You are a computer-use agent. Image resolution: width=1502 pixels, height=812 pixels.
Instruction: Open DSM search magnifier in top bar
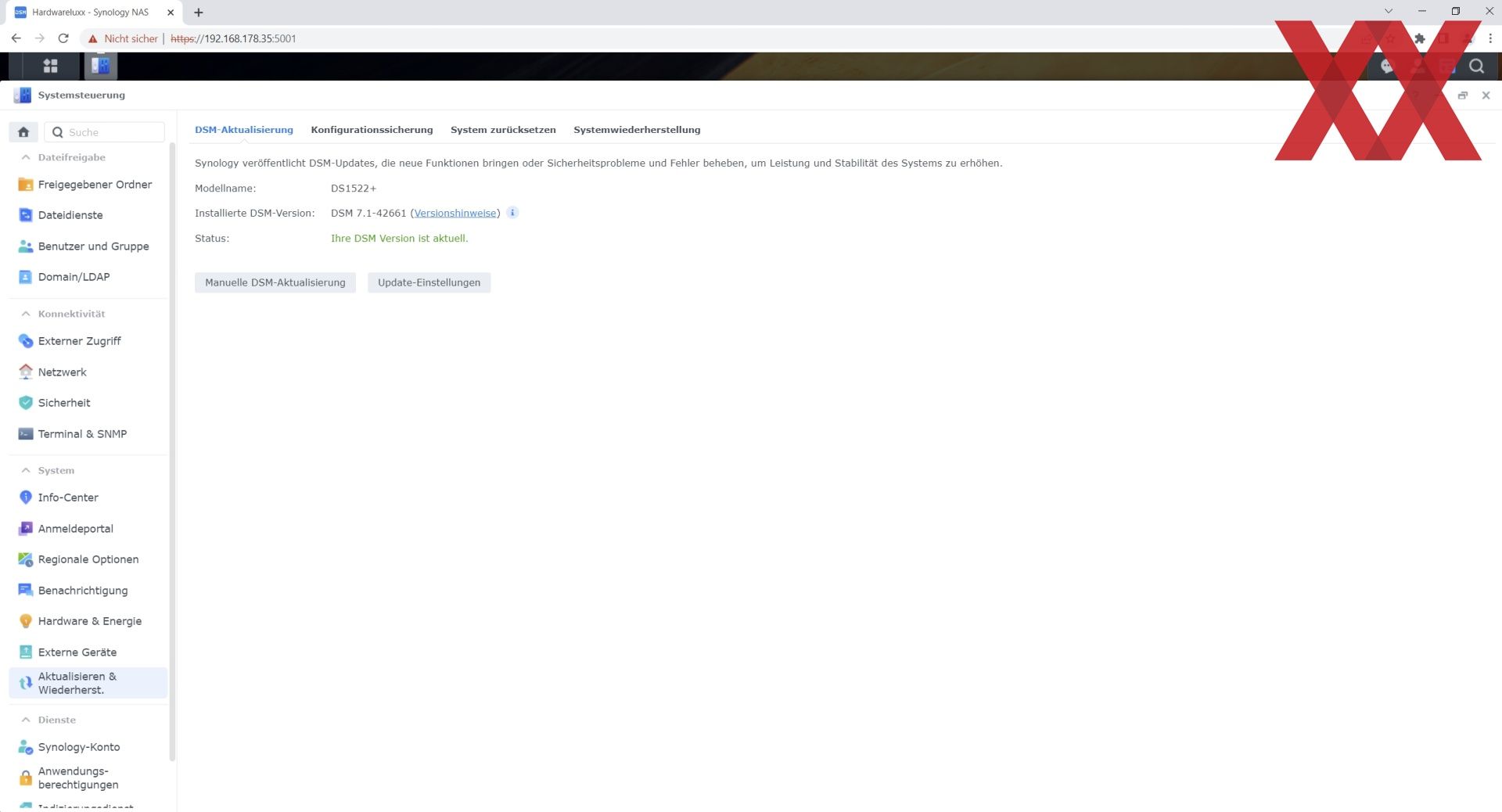1476,66
